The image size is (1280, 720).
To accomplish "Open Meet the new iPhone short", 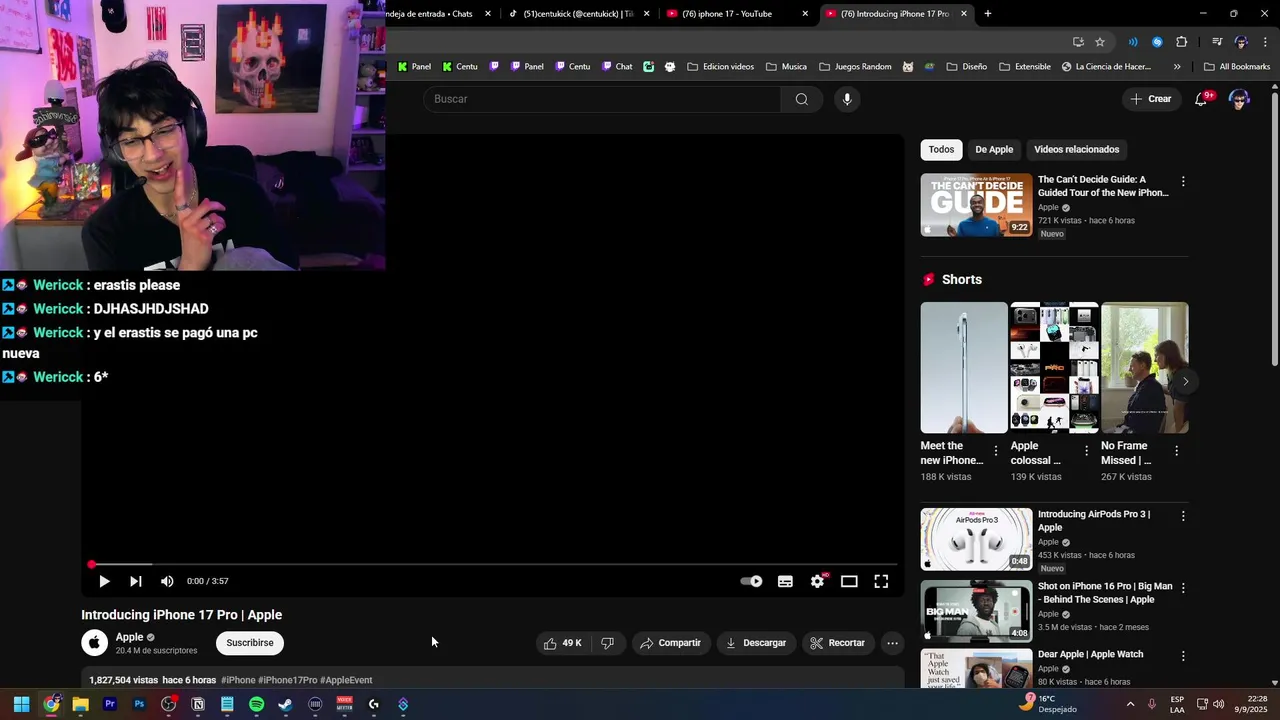I will (x=964, y=368).
